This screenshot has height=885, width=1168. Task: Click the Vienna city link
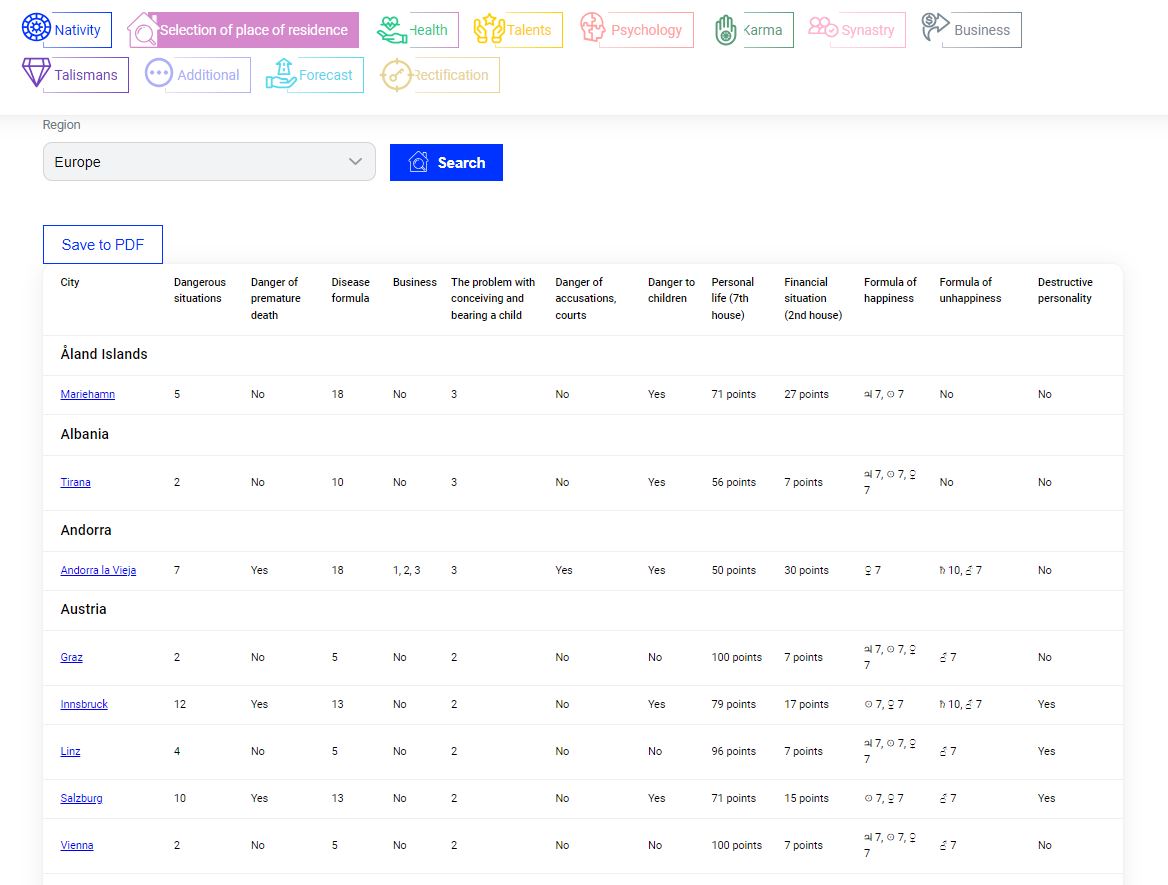(x=77, y=845)
